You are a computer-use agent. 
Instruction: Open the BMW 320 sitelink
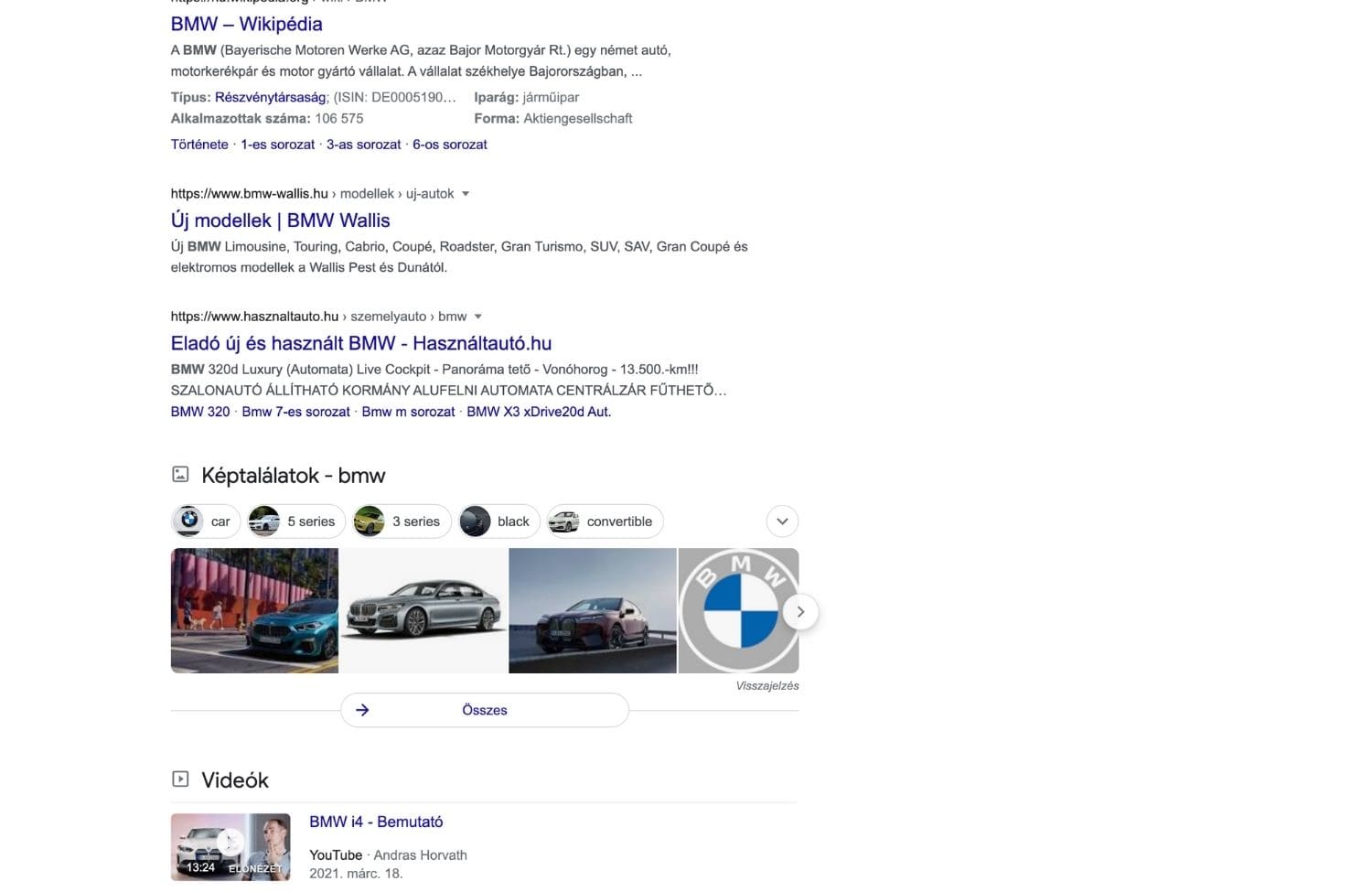[x=200, y=412]
